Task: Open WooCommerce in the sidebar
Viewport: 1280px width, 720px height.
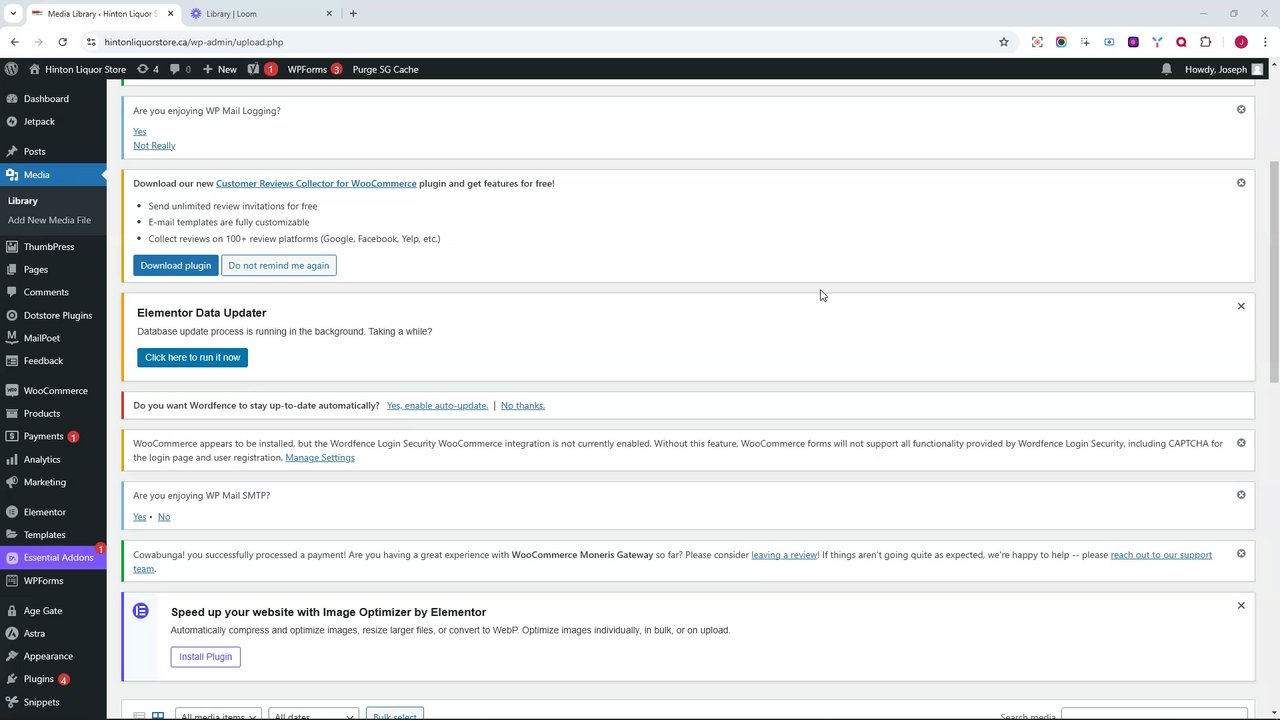Action: (x=55, y=390)
